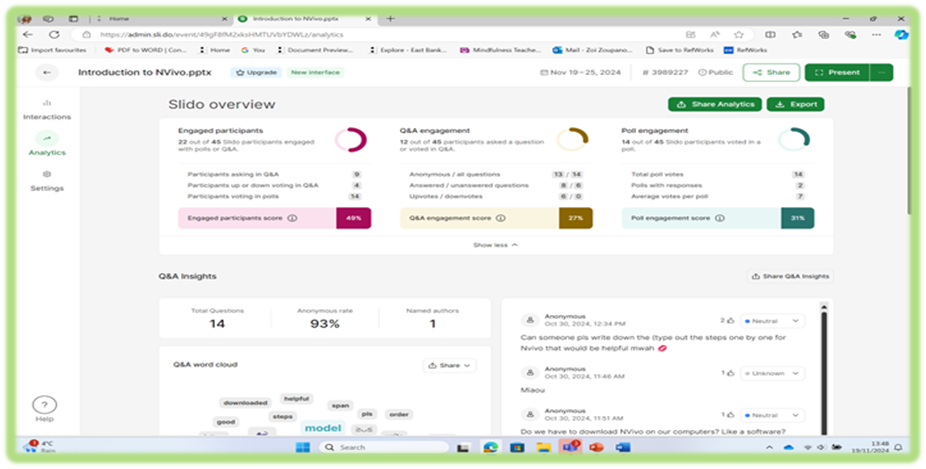Click the Share button in the Slido header
Viewport: 926px width, 469px height.
click(771, 73)
